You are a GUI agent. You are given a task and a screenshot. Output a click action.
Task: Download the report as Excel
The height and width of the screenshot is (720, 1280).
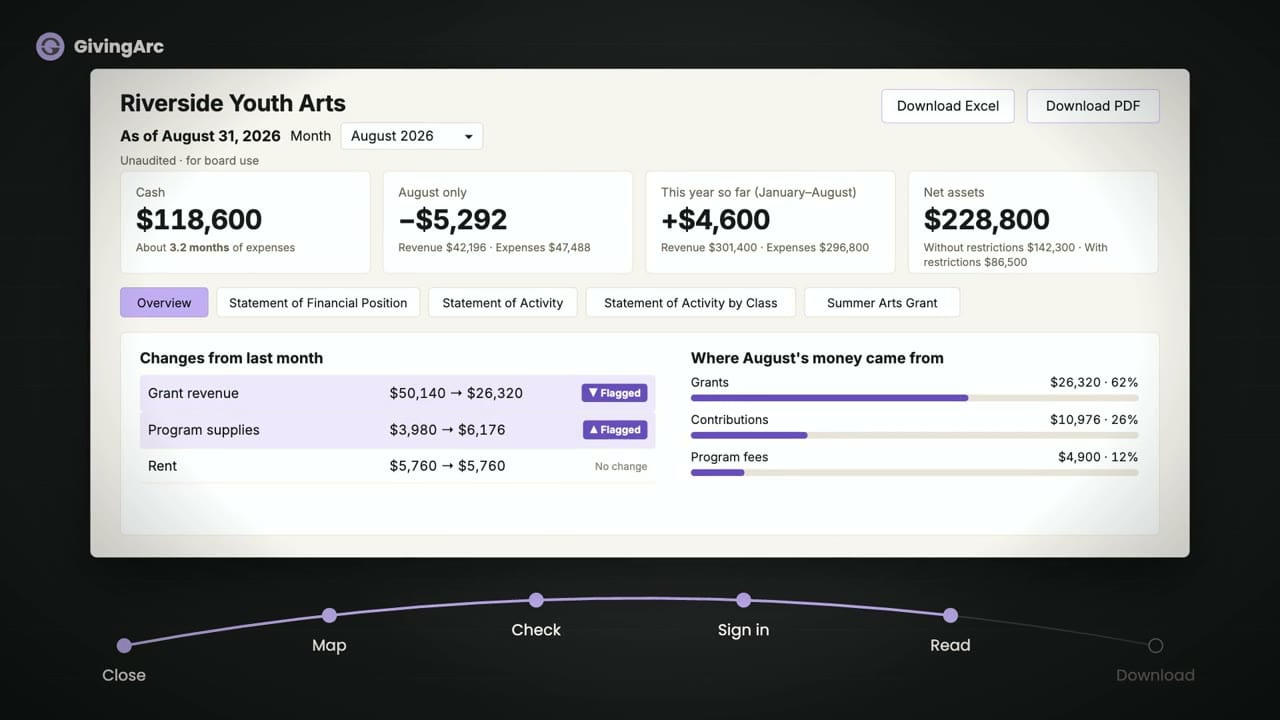coord(947,106)
